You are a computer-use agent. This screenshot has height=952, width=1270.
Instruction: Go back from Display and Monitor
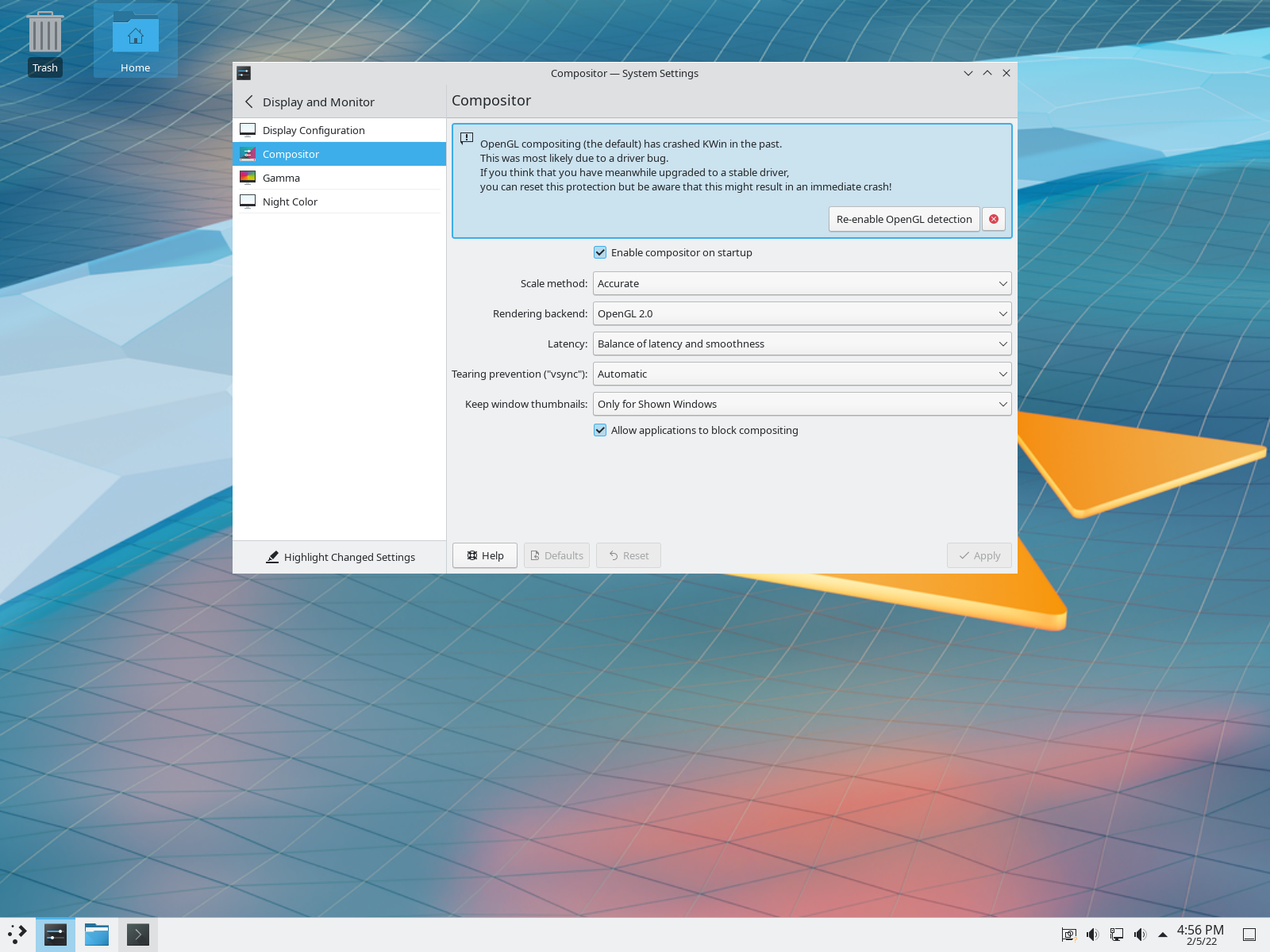[249, 102]
